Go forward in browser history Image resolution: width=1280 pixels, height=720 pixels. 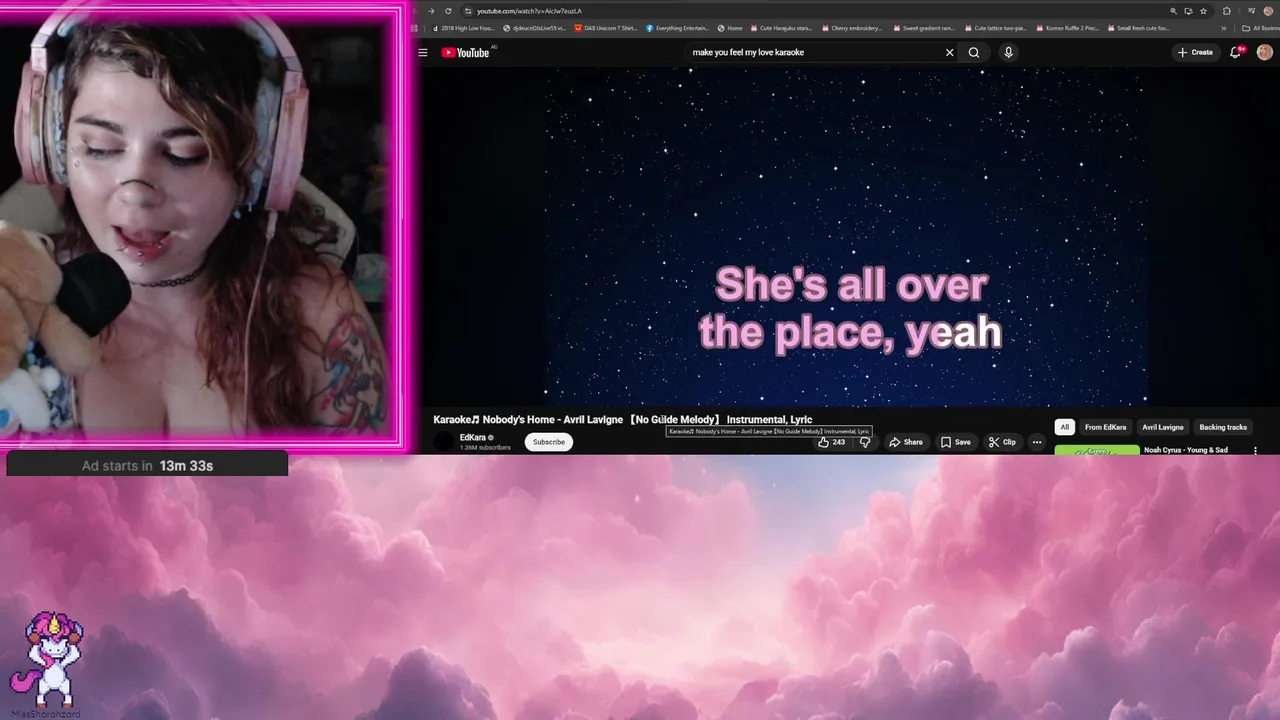[431, 11]
